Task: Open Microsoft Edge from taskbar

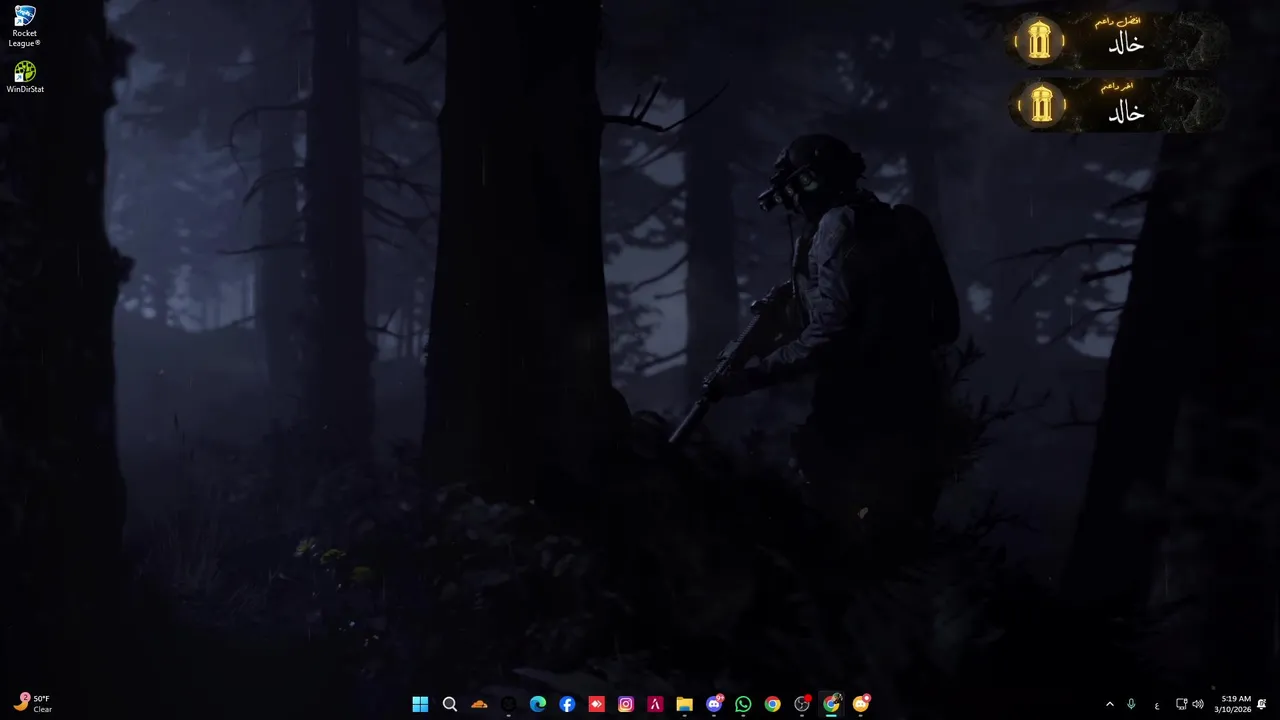Action: coord(538,704)
